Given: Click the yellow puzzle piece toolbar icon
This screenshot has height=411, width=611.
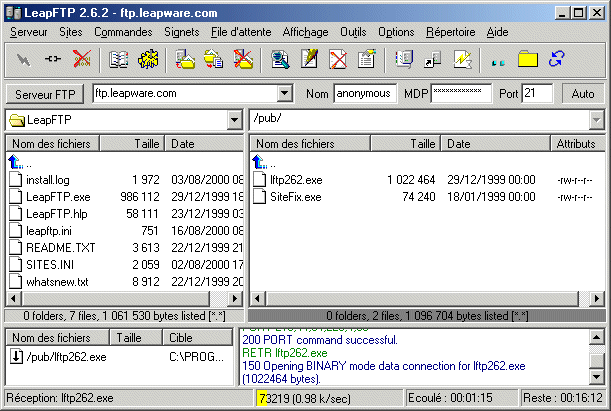Looking at the screenshot, I should pyautogui.click(x=148, y=60).
